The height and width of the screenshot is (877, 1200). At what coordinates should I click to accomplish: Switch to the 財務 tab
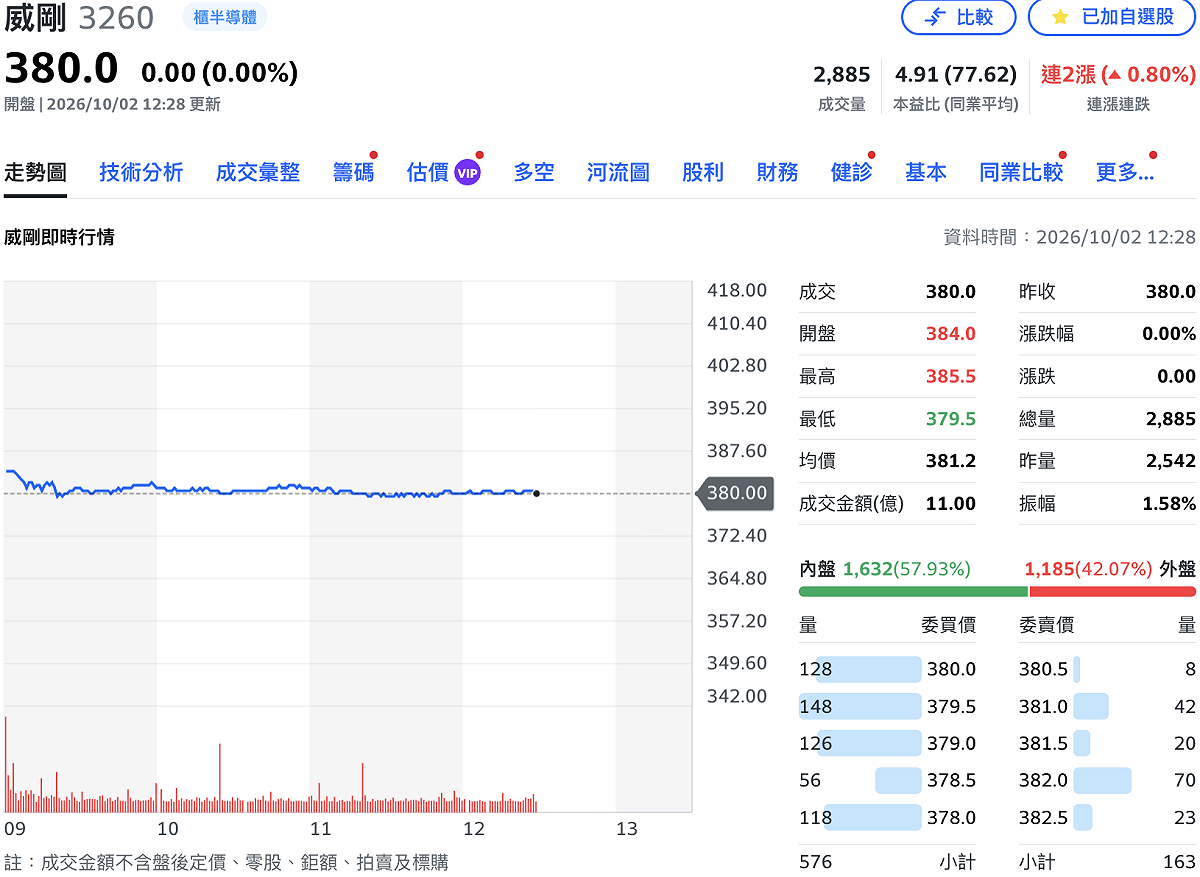click(x=777, y=172)
